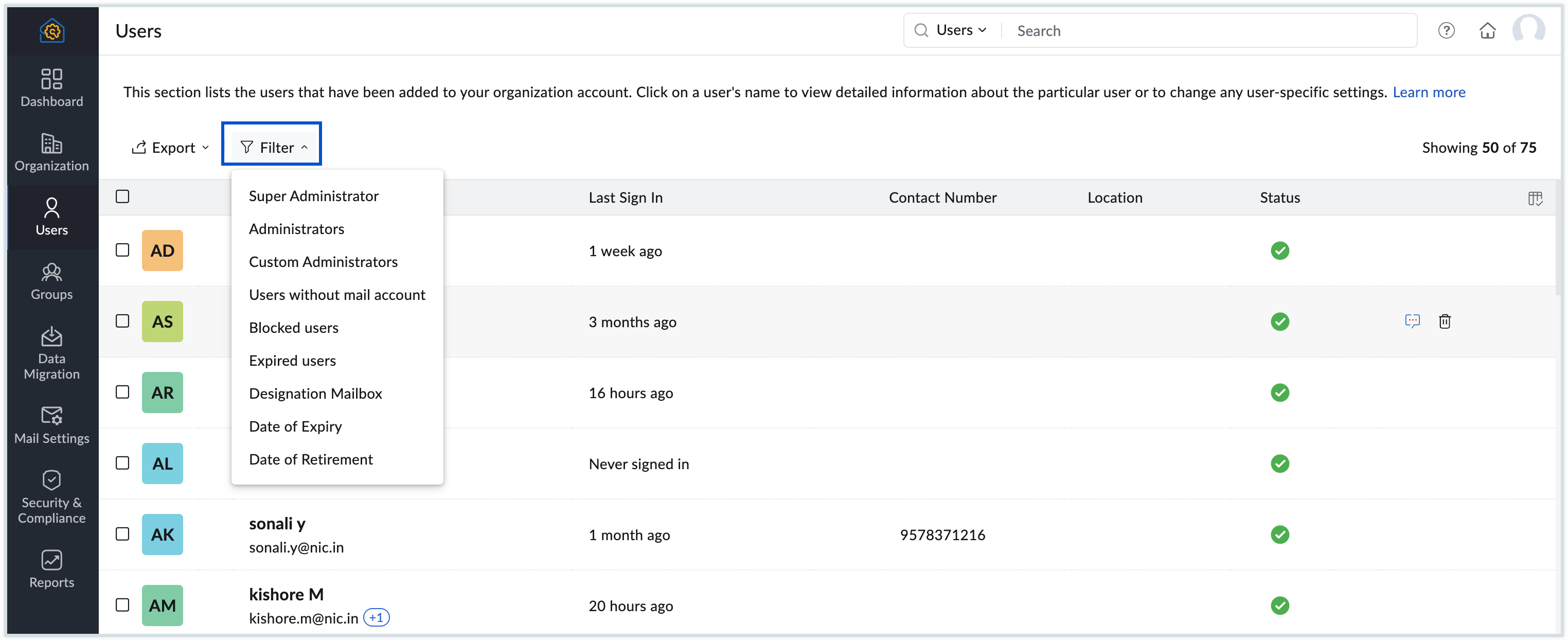Check the select-all users checkbox
The image size is (1568, 641).
(x=122, y=196)
